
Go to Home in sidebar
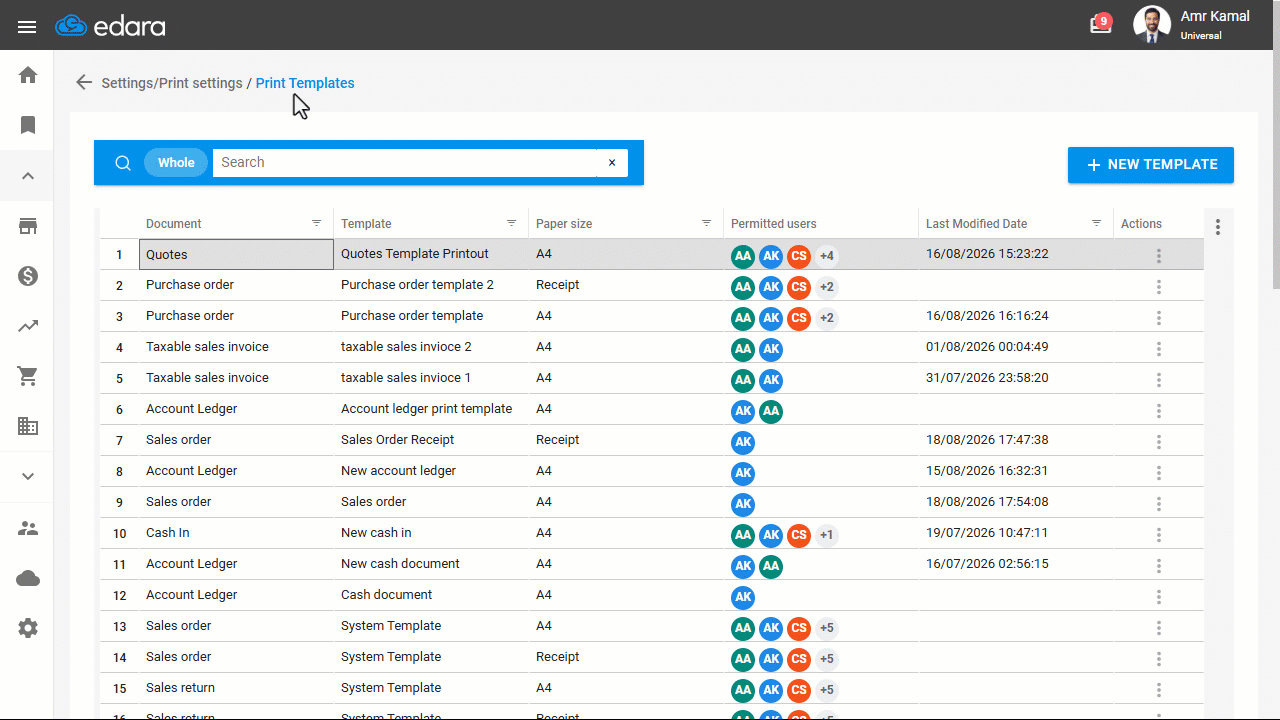click(28, 75)
